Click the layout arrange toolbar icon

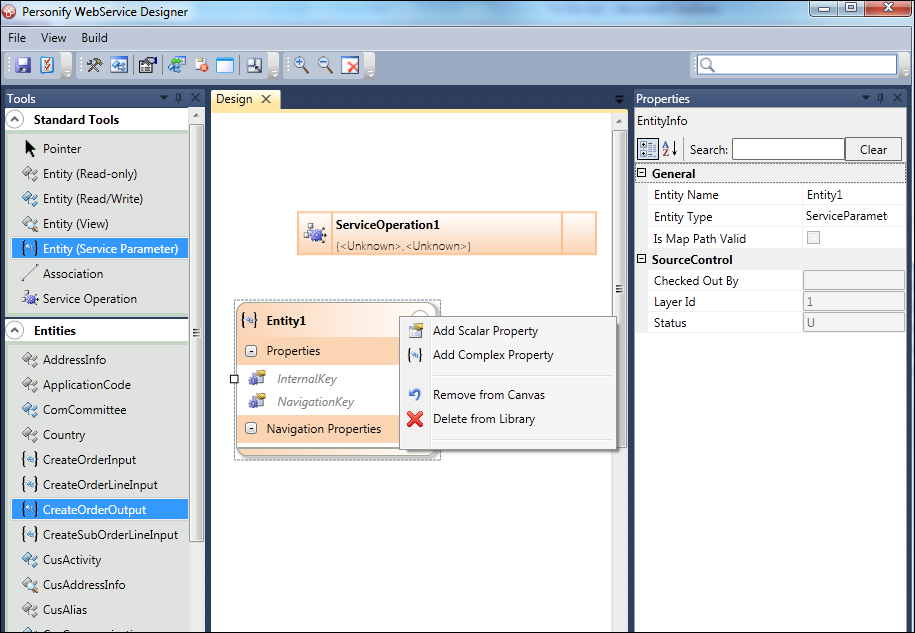(x=254, y=65)
